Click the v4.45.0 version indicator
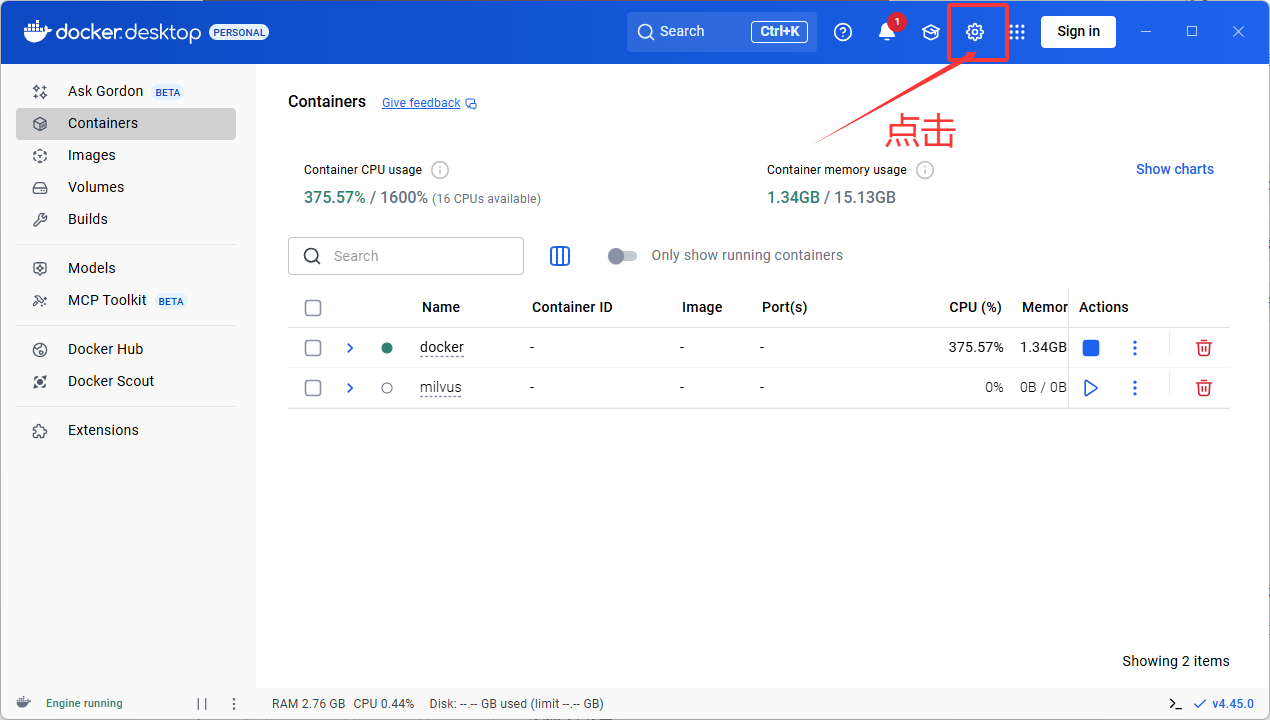Screen dimensions: 1270x720 click(x=1223, y=704)
